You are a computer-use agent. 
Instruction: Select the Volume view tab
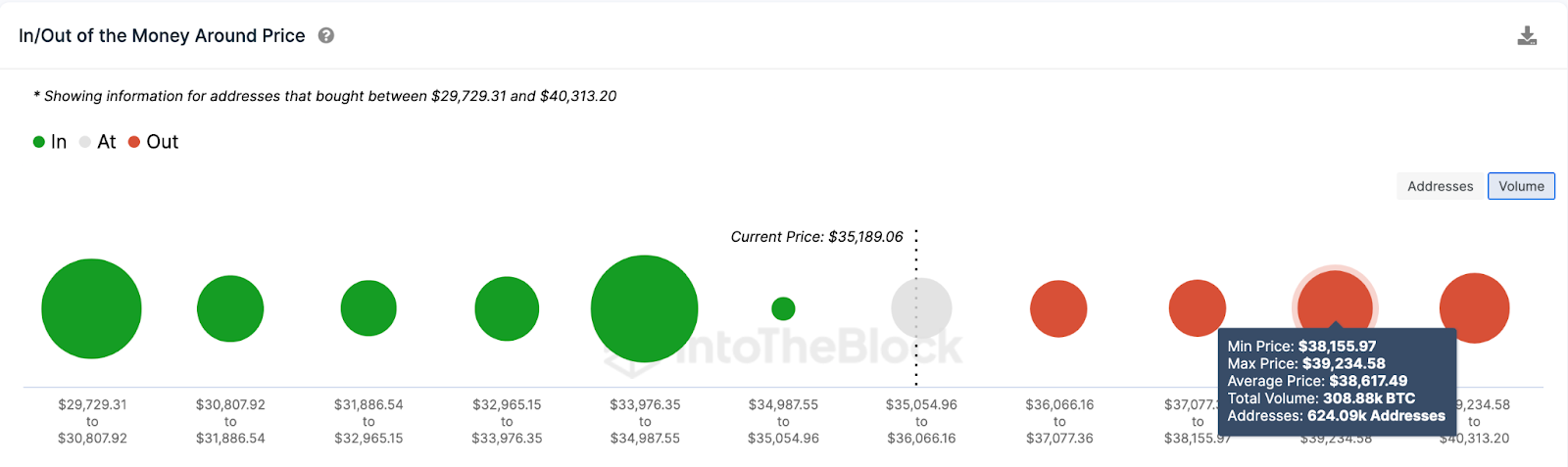[1521, 186]
